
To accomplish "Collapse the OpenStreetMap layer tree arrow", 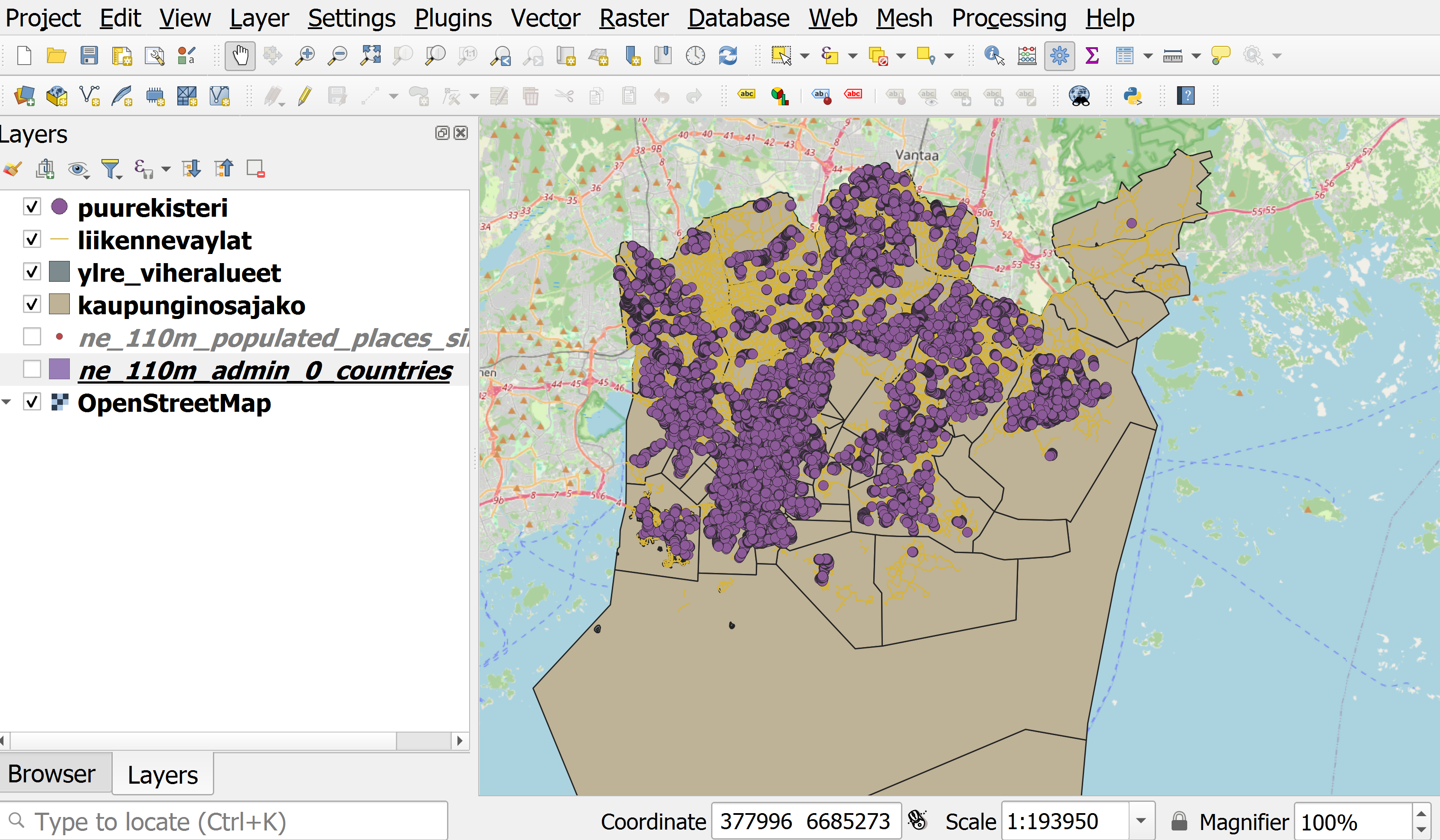I will [x=7, y=402].
